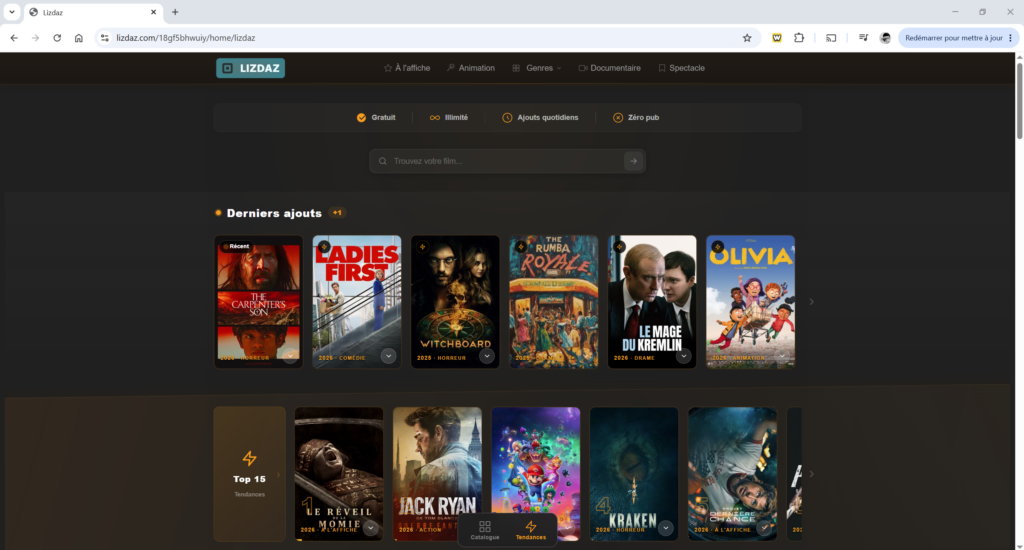Click the Récent badge on first card

click(236, 246)
